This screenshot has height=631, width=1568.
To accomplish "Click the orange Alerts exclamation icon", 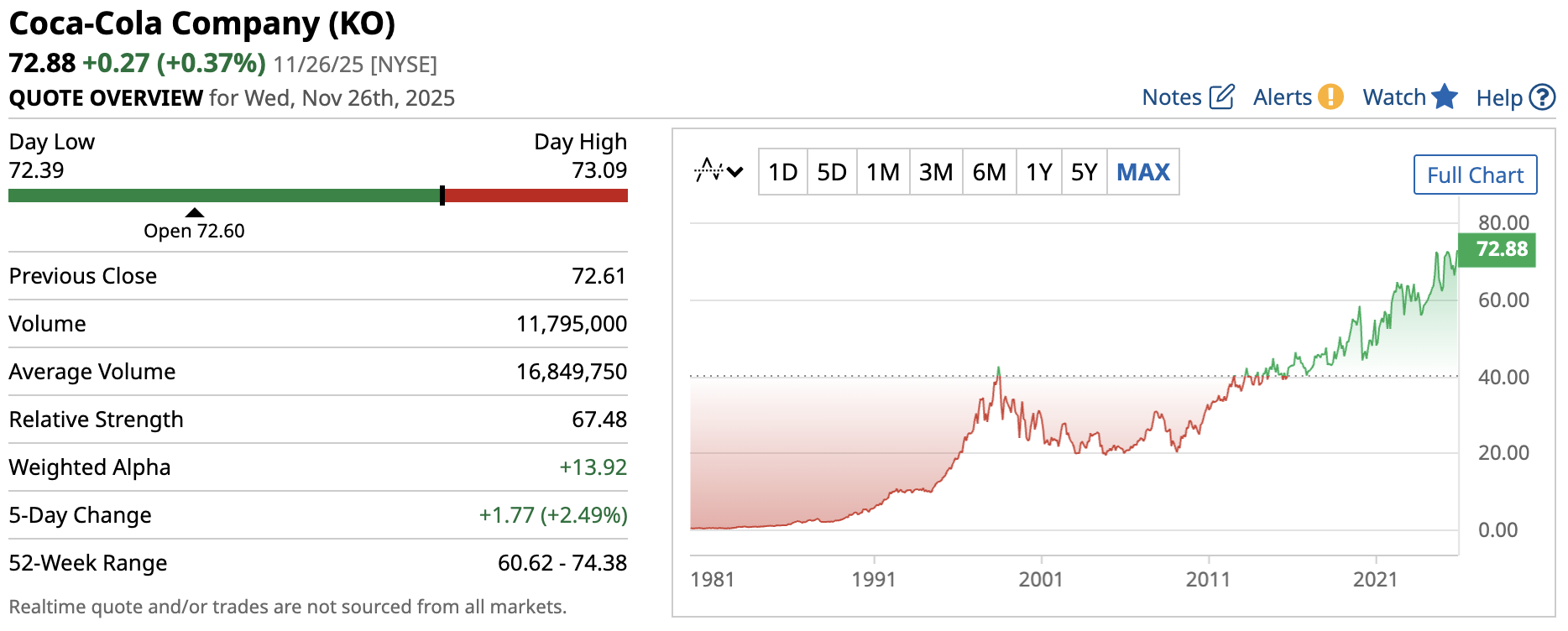I will [1330, 97].
